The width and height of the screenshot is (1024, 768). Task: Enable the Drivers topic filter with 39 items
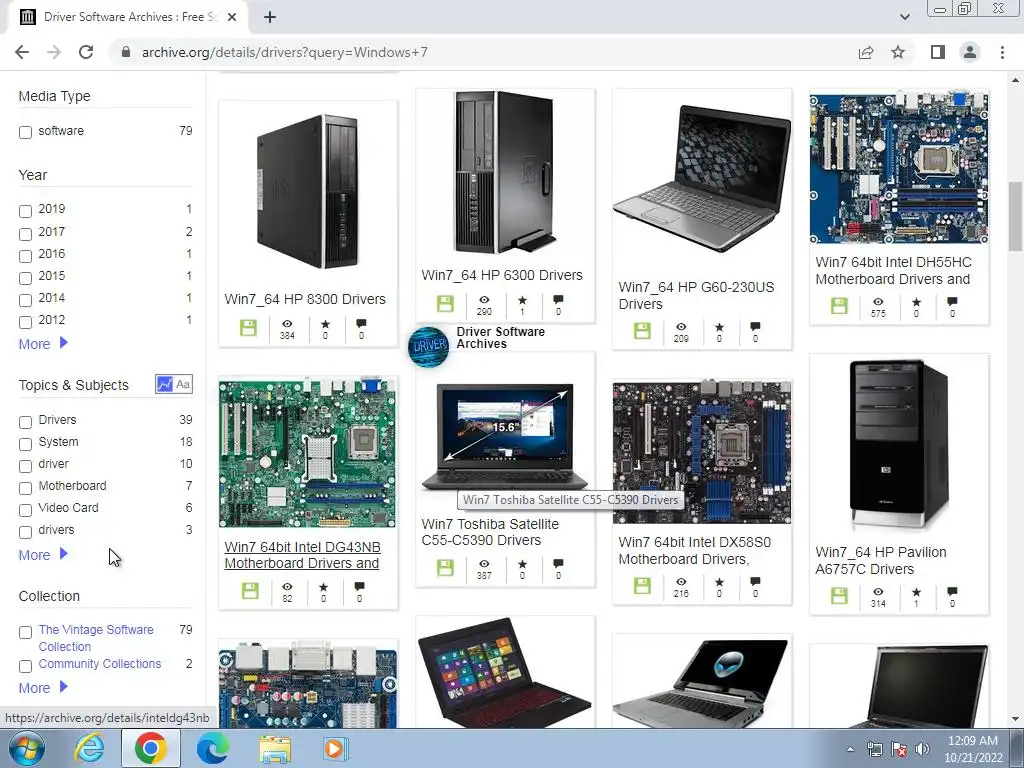click(25, 422)
